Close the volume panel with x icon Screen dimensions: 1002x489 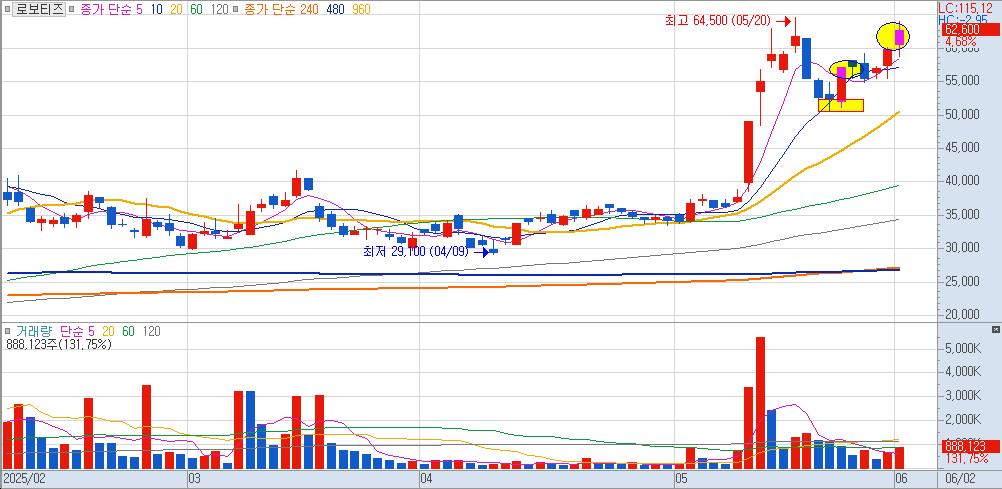tap(995, 329)
